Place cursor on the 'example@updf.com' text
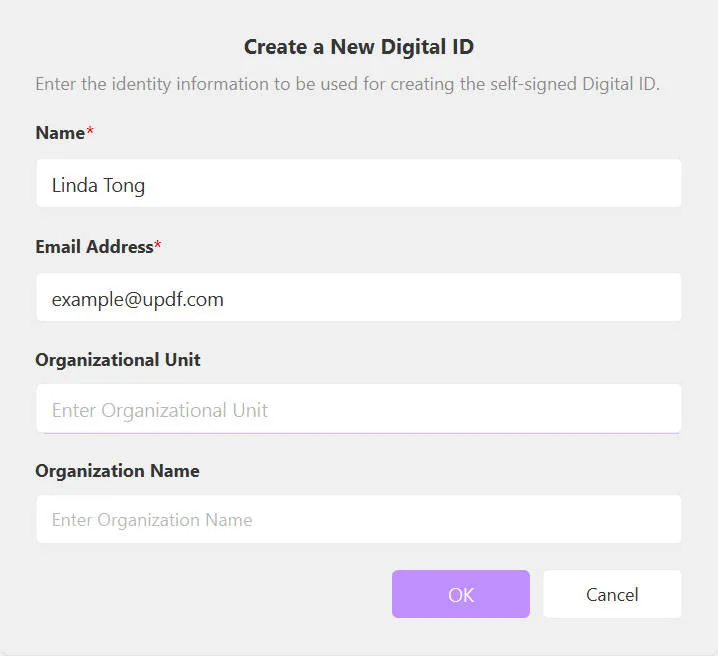 (x=137, y=299)
